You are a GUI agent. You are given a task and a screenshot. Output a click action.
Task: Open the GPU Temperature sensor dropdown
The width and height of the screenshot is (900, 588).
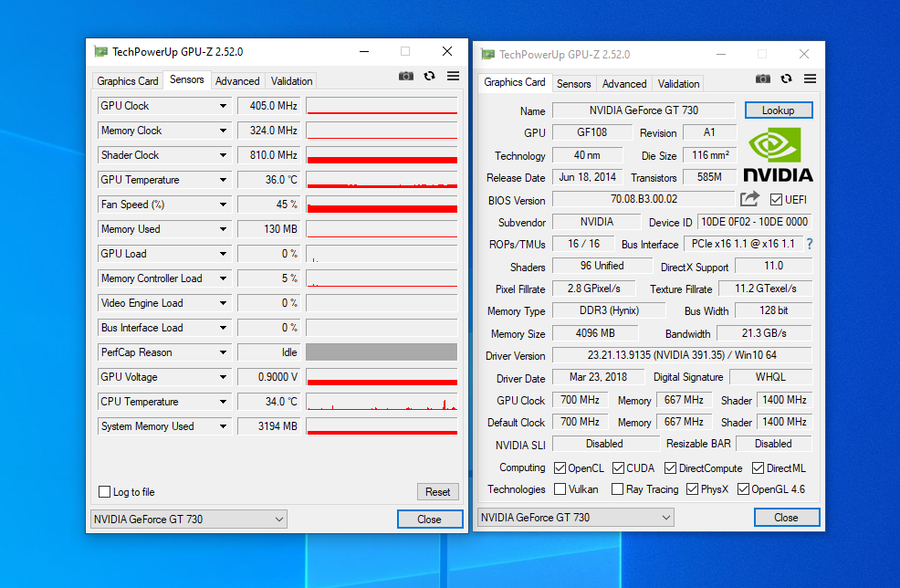[223, 180]
